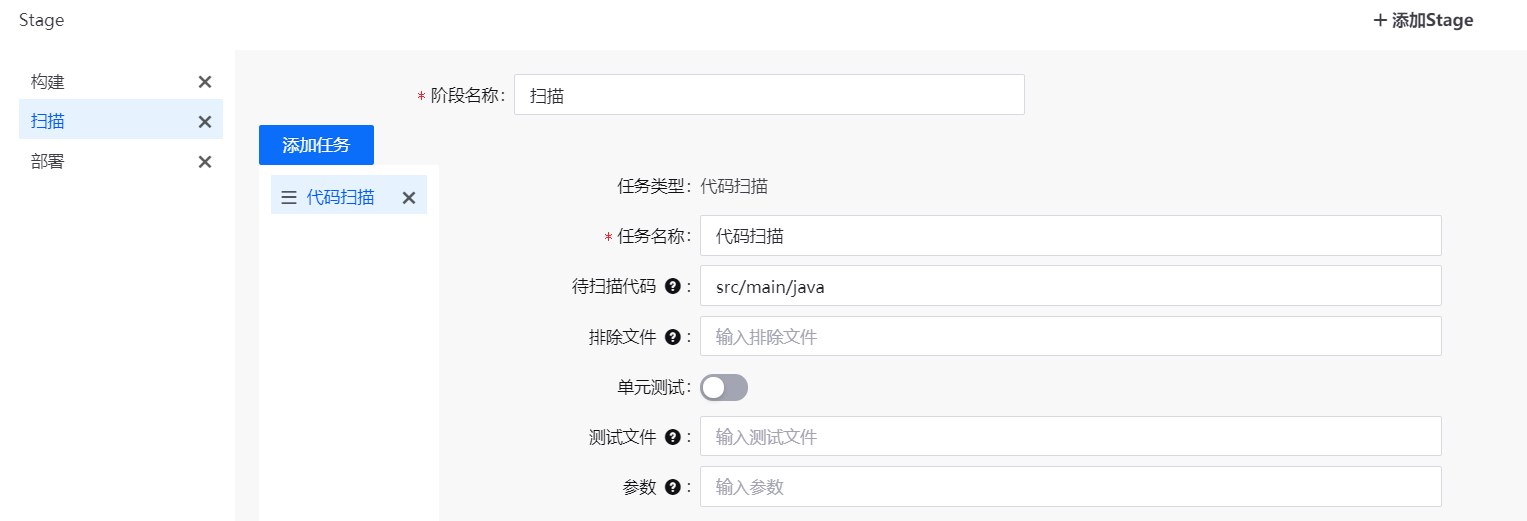1527x521 pixels.
Task: Click the drag handle icon beside 代码扫描
Action: click(289, 198)
